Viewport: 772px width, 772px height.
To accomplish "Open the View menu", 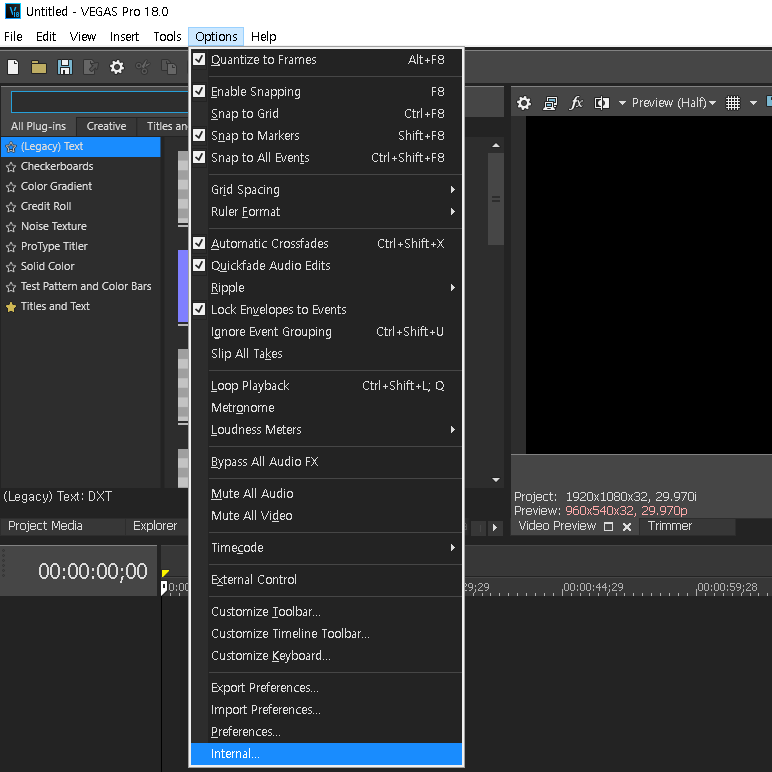I will [83, 36].
